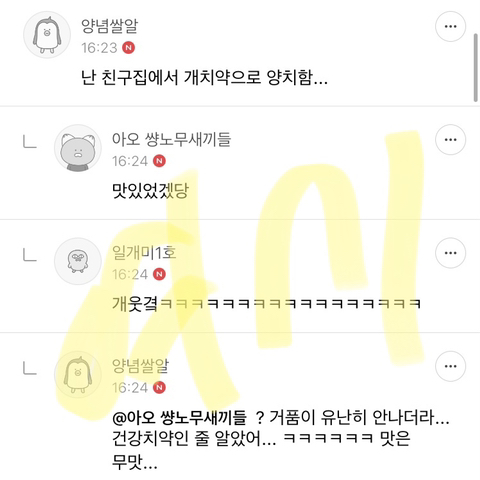Viewport: 480px width, 480px height.
Task: Open 양념쌀알 profile from top comment nickname
Action: (x=110, y=26)
